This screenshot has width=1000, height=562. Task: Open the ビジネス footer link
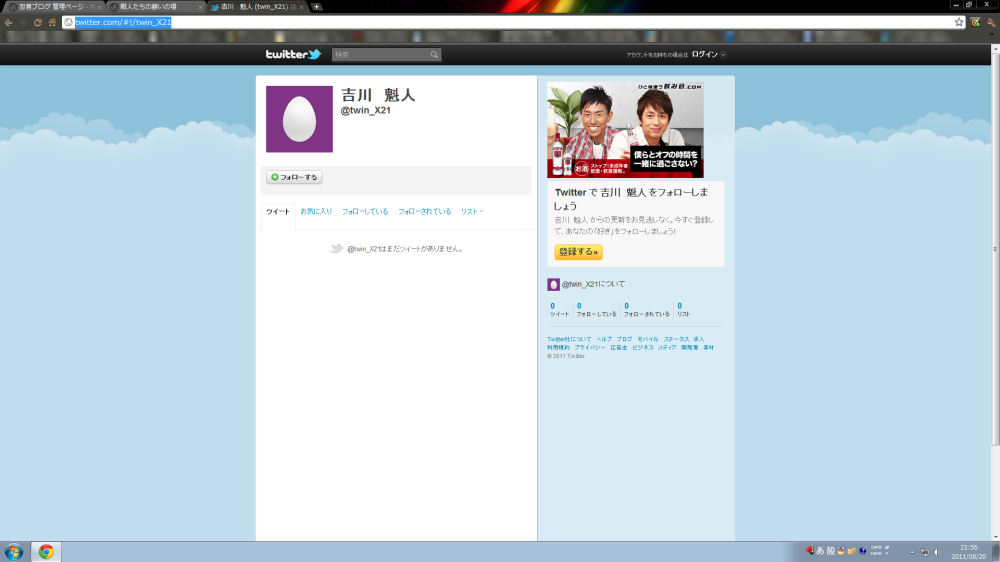coord(642,348)
